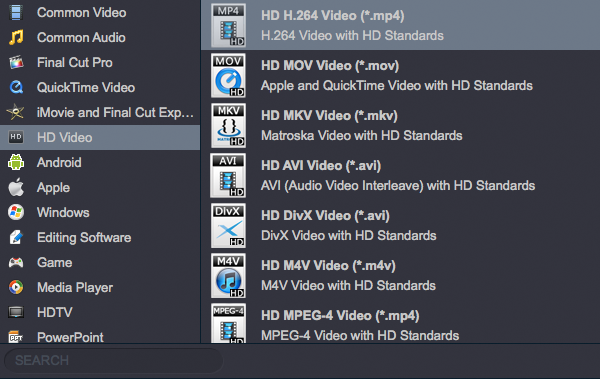This screenshot has height=379, width=600.
Task: Click the MPEG-4 HD format icon
Action: (228, 323)
